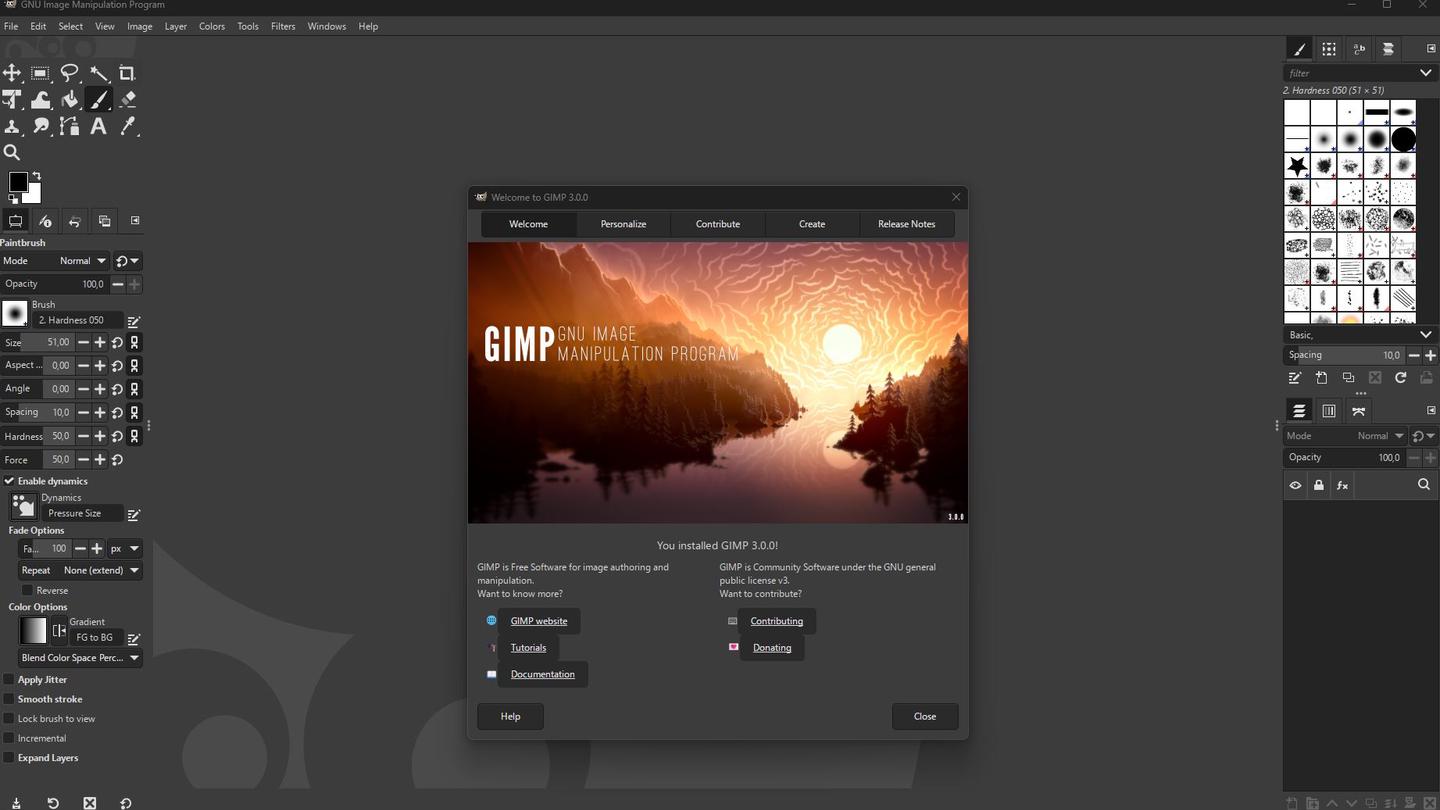Click the foreground color swatch

pos(17,181)
